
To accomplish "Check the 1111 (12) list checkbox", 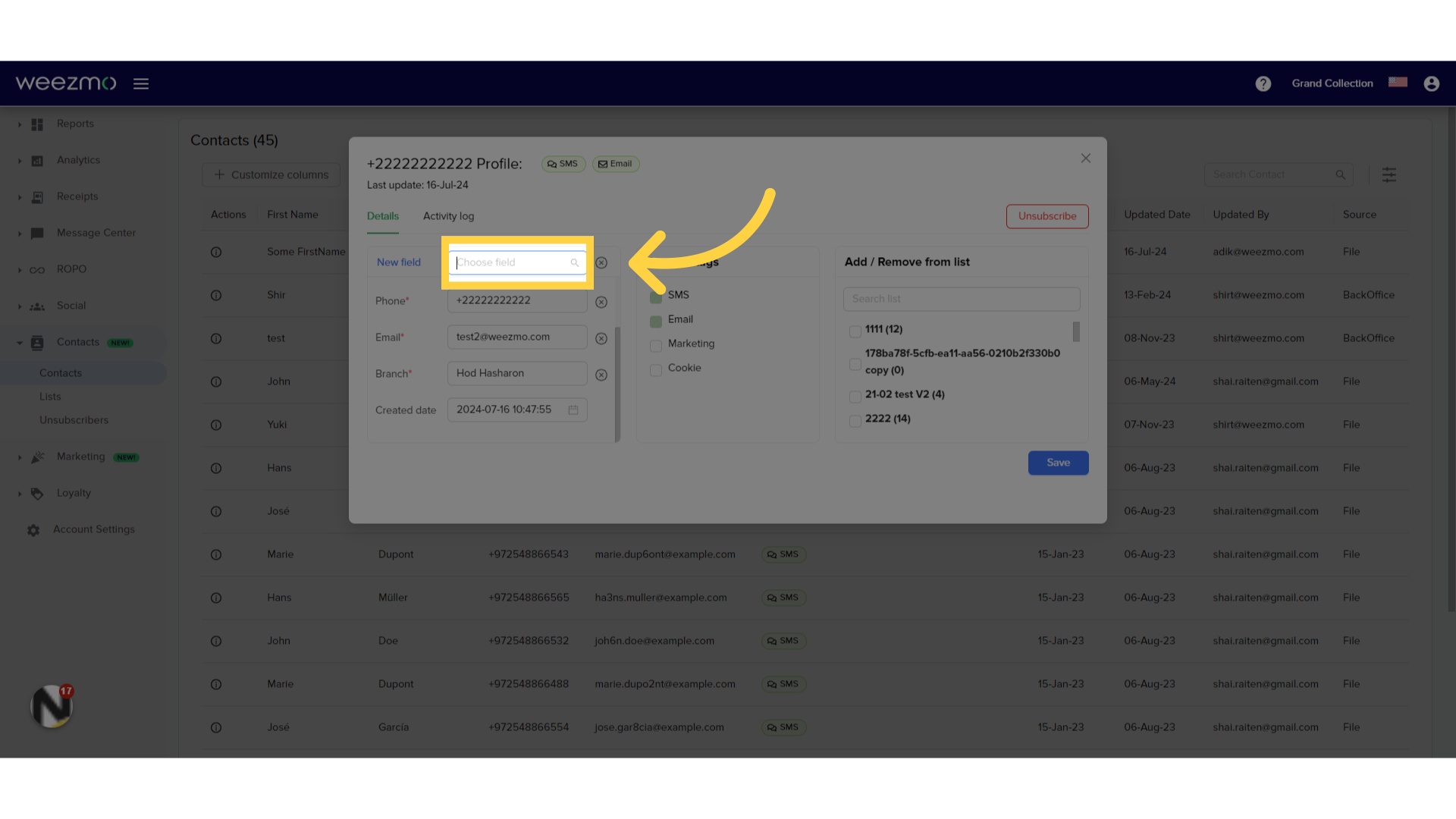I will (x=855, y=331).
